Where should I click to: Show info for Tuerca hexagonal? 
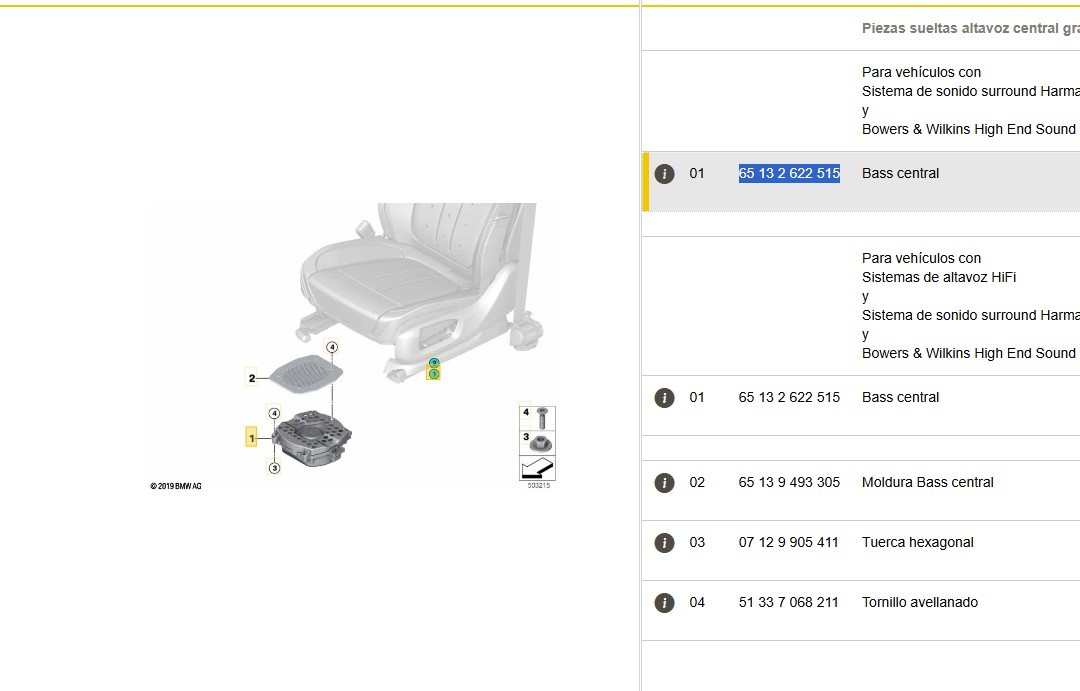point(664,543)
